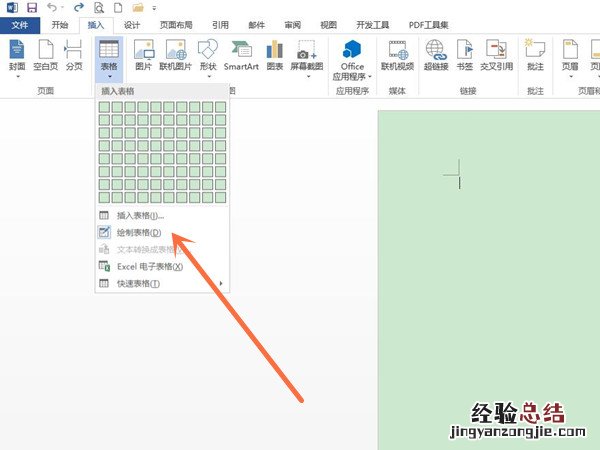Insert a picture with 图片
This screenshot has width=600, height=450.
(x=143, y=55)
